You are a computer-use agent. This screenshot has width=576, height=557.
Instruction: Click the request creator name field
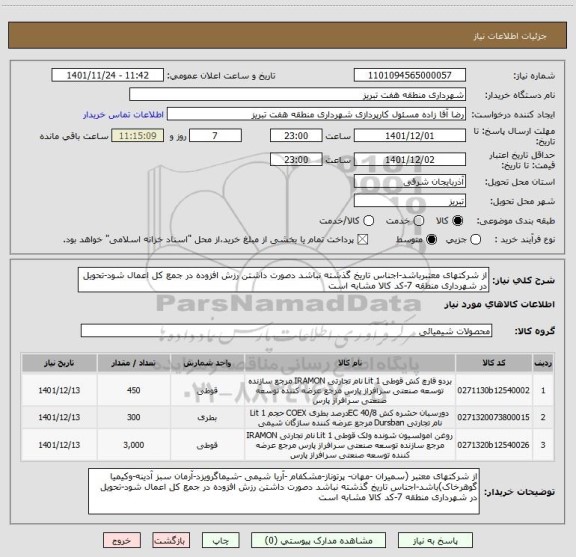(316, 115)
